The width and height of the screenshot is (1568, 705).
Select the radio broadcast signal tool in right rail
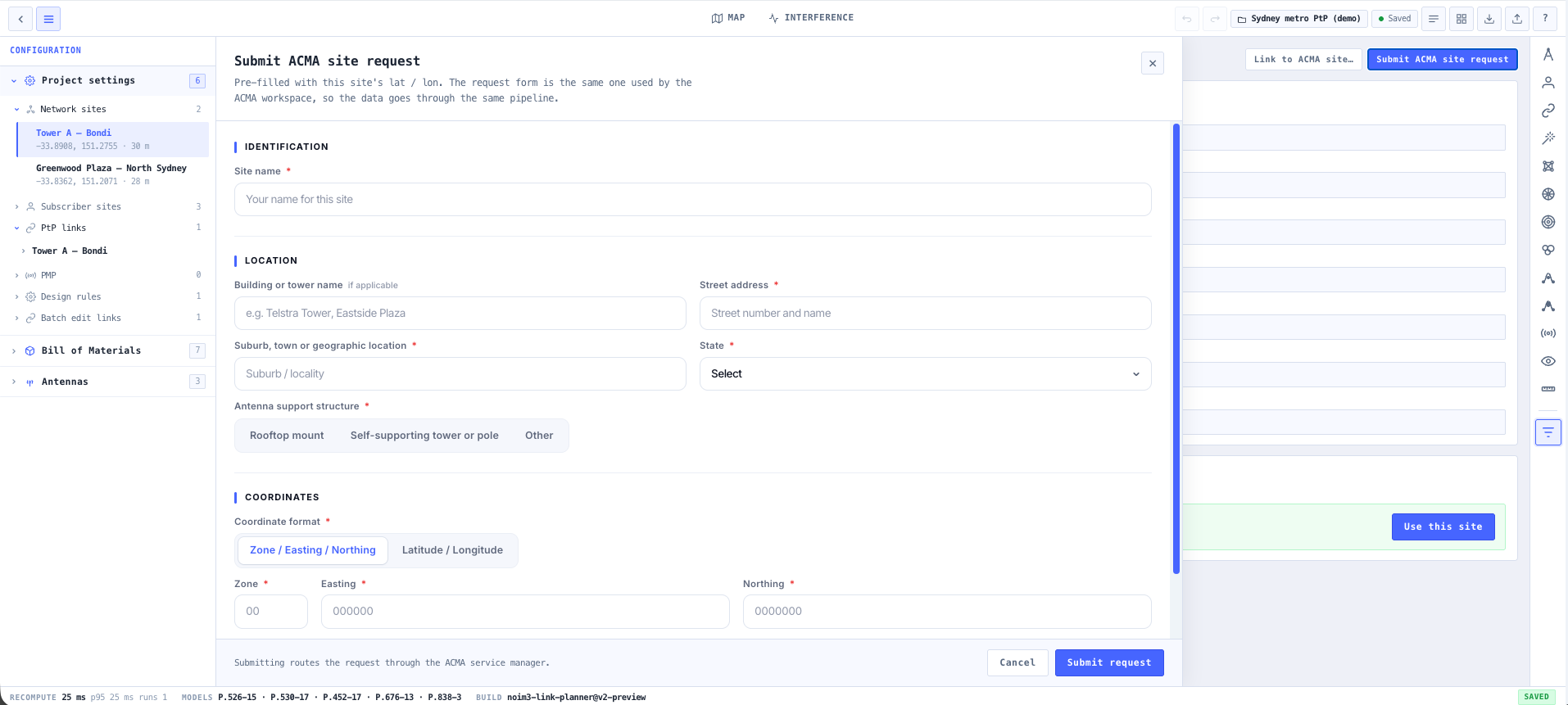pos(1548,333)
